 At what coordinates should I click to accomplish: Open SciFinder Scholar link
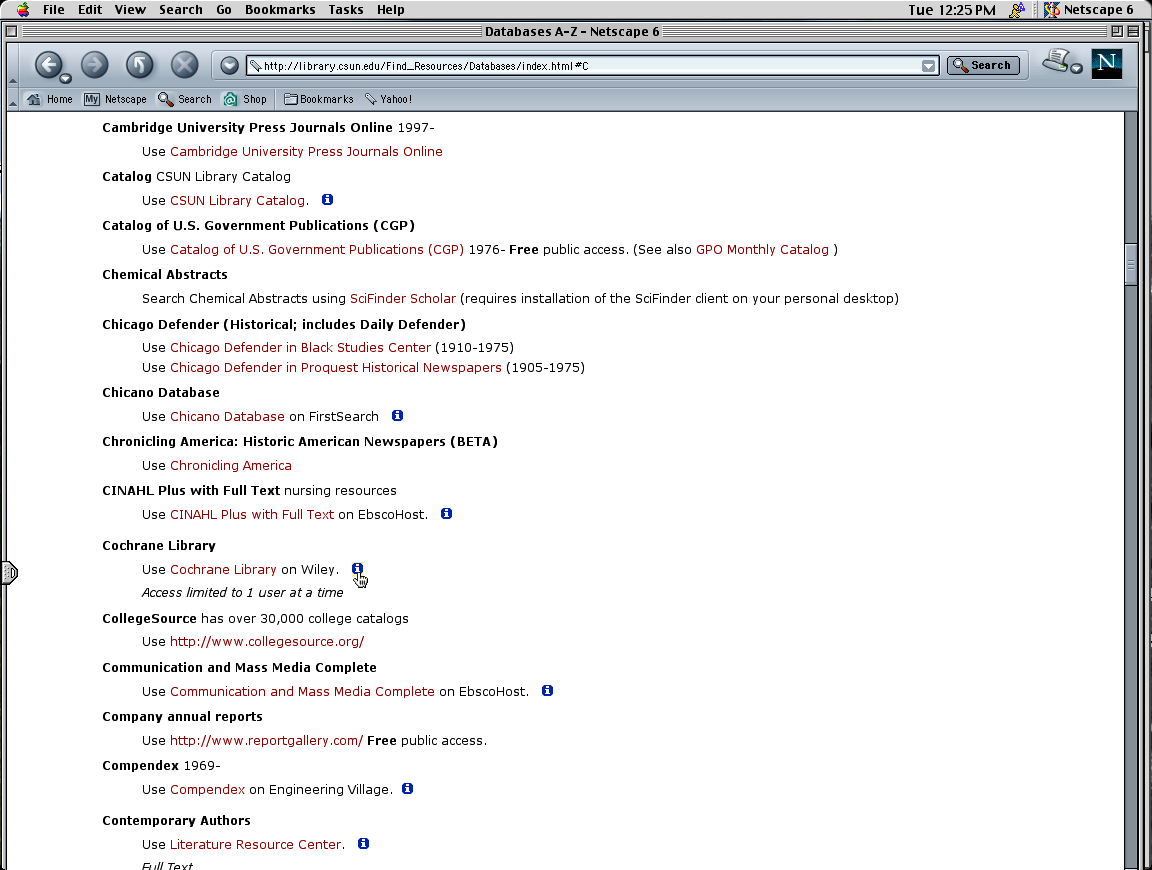(x=403, y=298)
